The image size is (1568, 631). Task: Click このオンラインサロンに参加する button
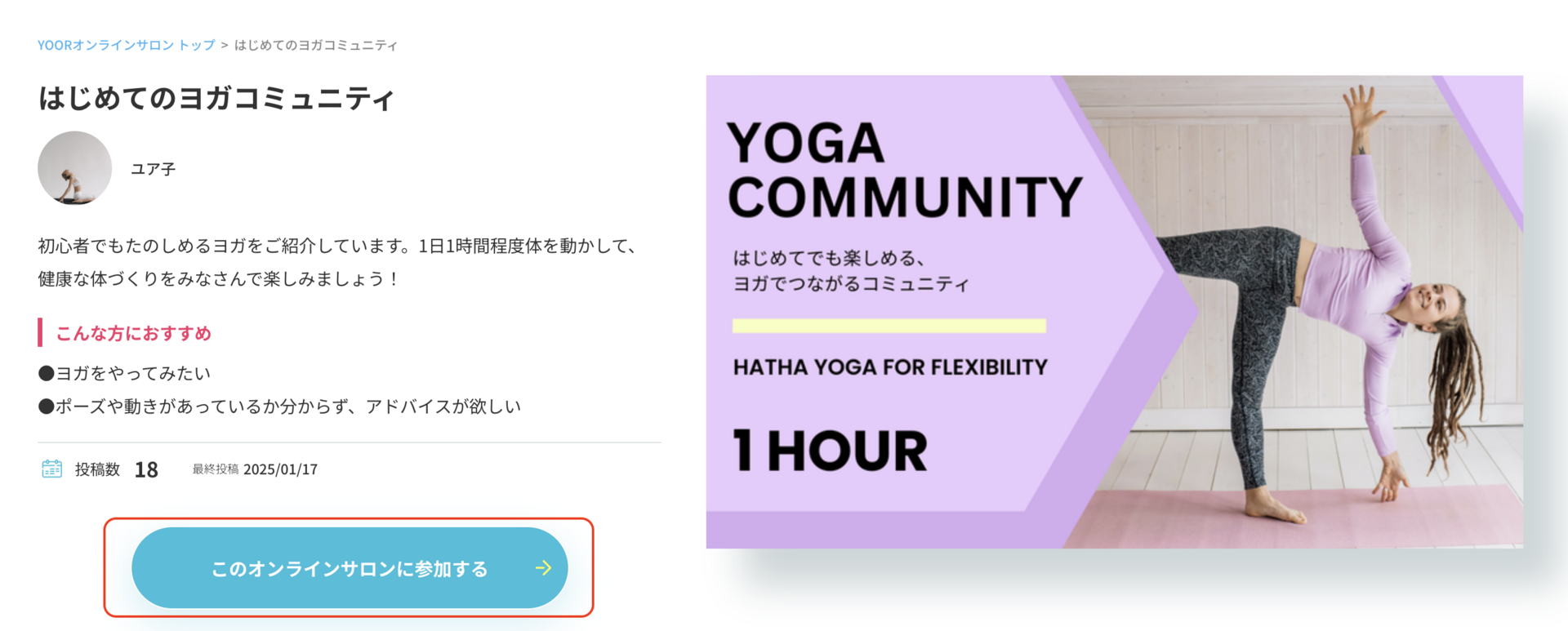click(x=350, y=568)
